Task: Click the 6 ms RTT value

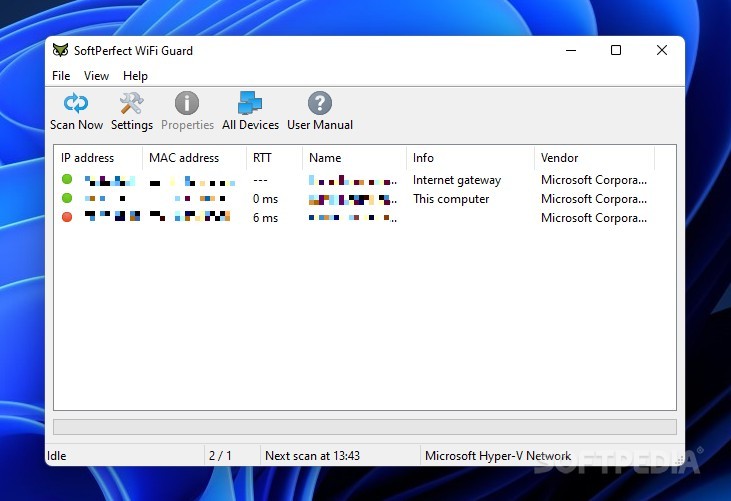Action: click(x=265, y=218)
